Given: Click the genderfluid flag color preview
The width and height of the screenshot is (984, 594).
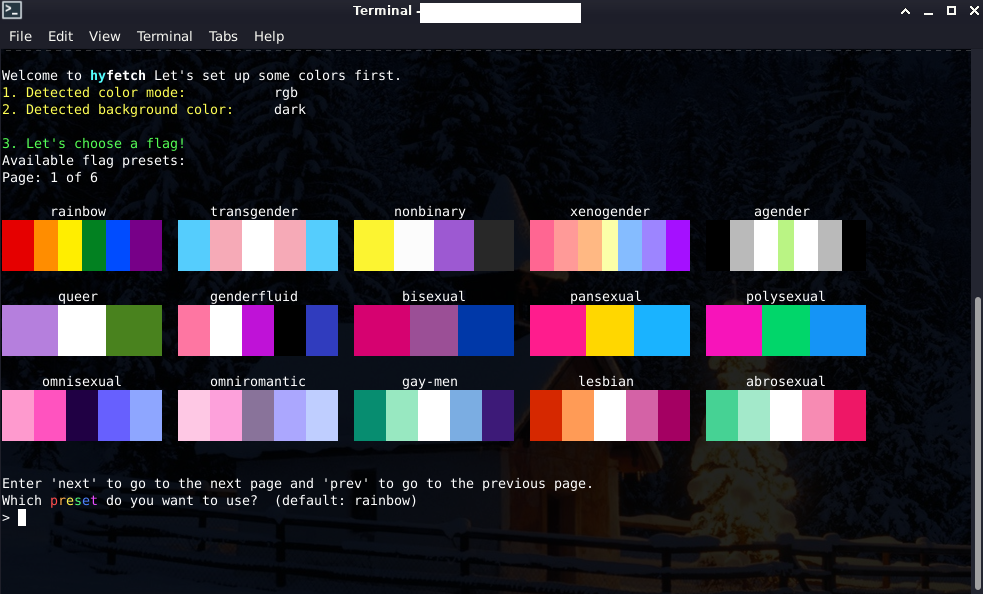Looking at the screenshot, I should (x=258, y=331).
